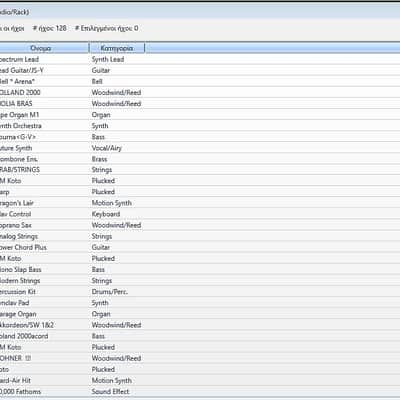Select the Dragon's Lair row
This screenshot has height=400, width=400.
click(x=200, y=203)
